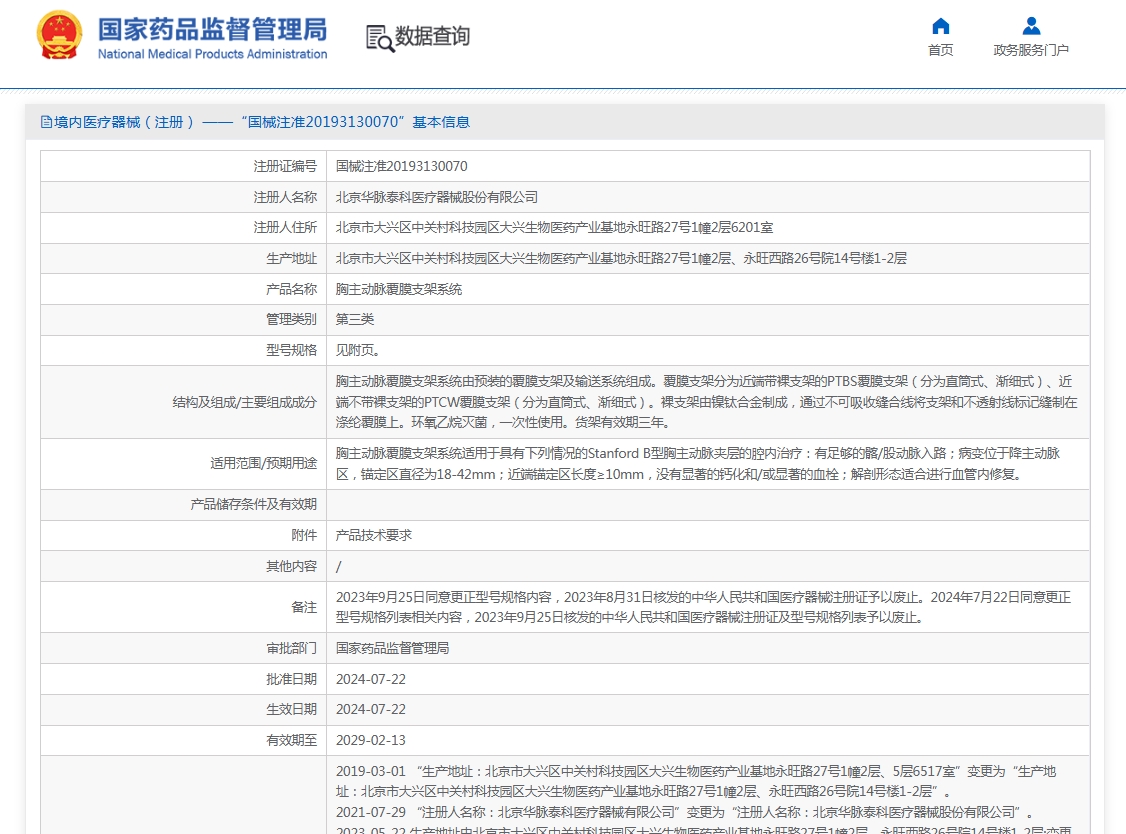
Task: Click the 适用范围/预期用途 label
Action: point(263,463)
